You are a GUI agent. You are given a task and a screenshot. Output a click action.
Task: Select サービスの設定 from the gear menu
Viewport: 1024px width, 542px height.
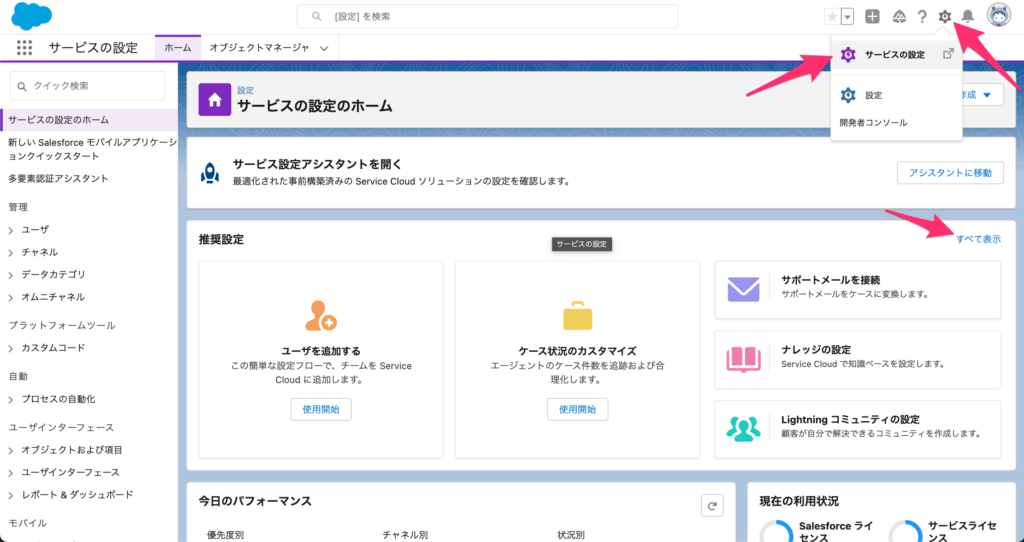[x=896, y=55]
